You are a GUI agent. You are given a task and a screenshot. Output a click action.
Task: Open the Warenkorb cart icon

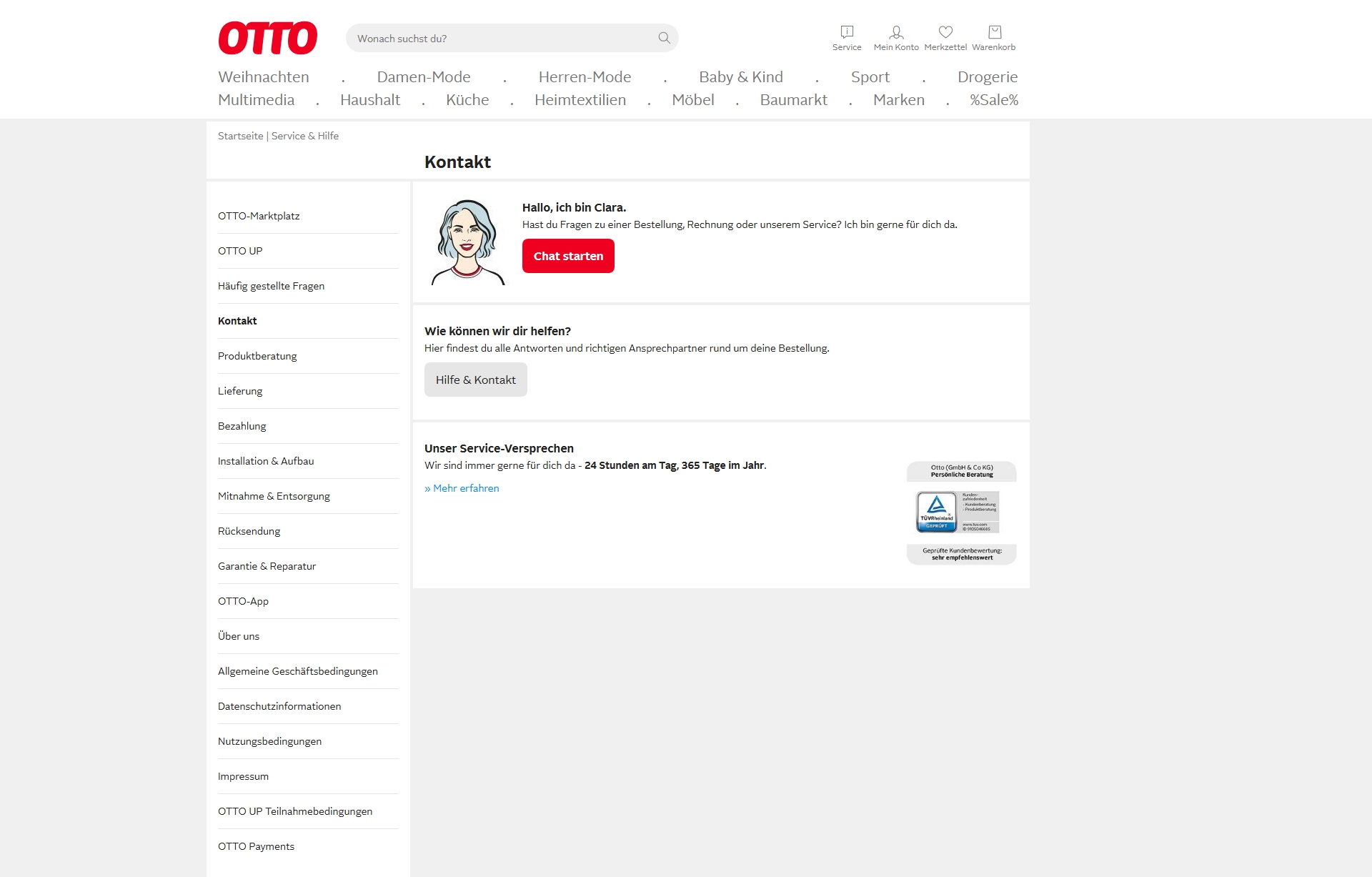click(994, 38)
